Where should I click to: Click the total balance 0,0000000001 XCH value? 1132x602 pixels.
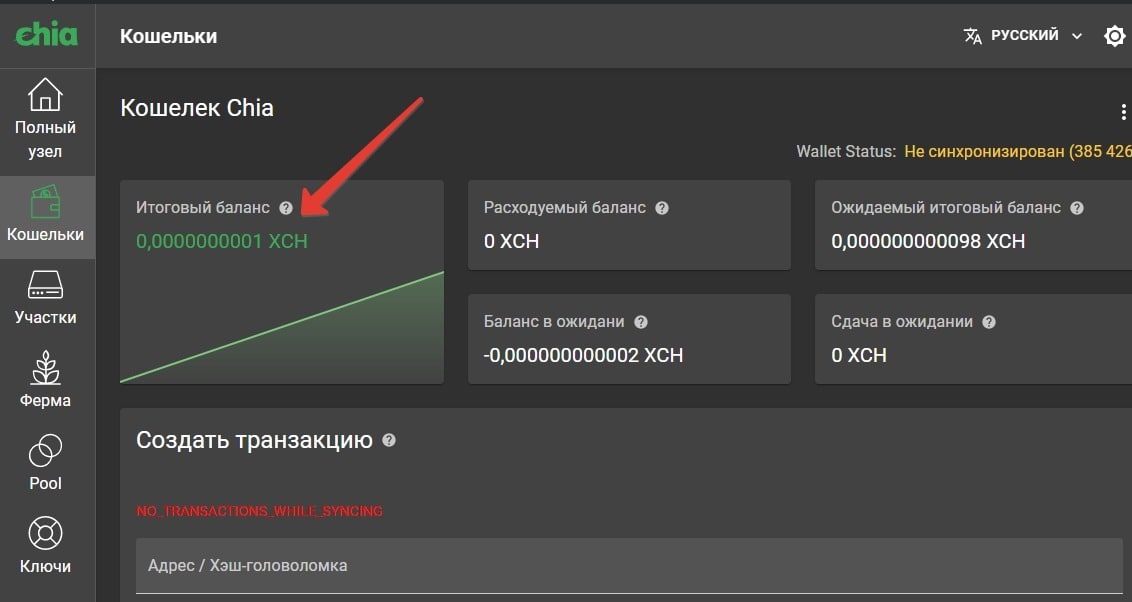point(222,241)
